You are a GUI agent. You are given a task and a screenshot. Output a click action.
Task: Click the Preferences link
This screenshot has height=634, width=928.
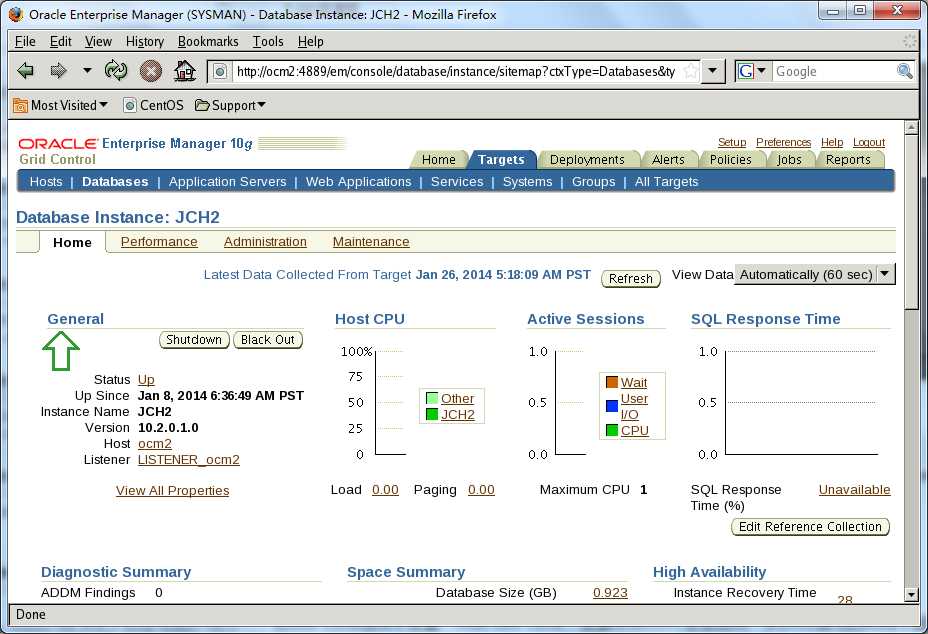point(784,142)
